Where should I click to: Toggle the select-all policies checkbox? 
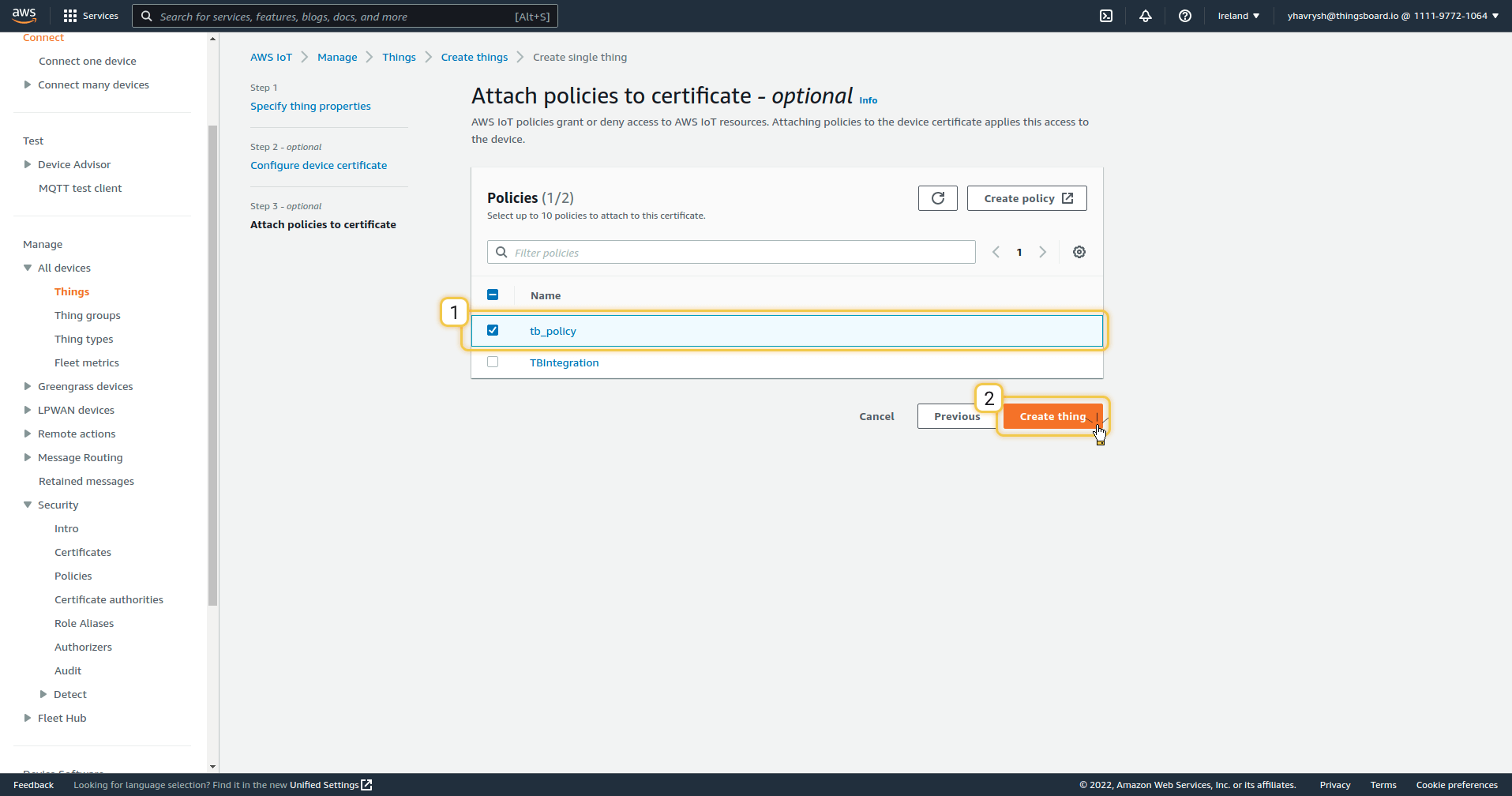(493, 295)
